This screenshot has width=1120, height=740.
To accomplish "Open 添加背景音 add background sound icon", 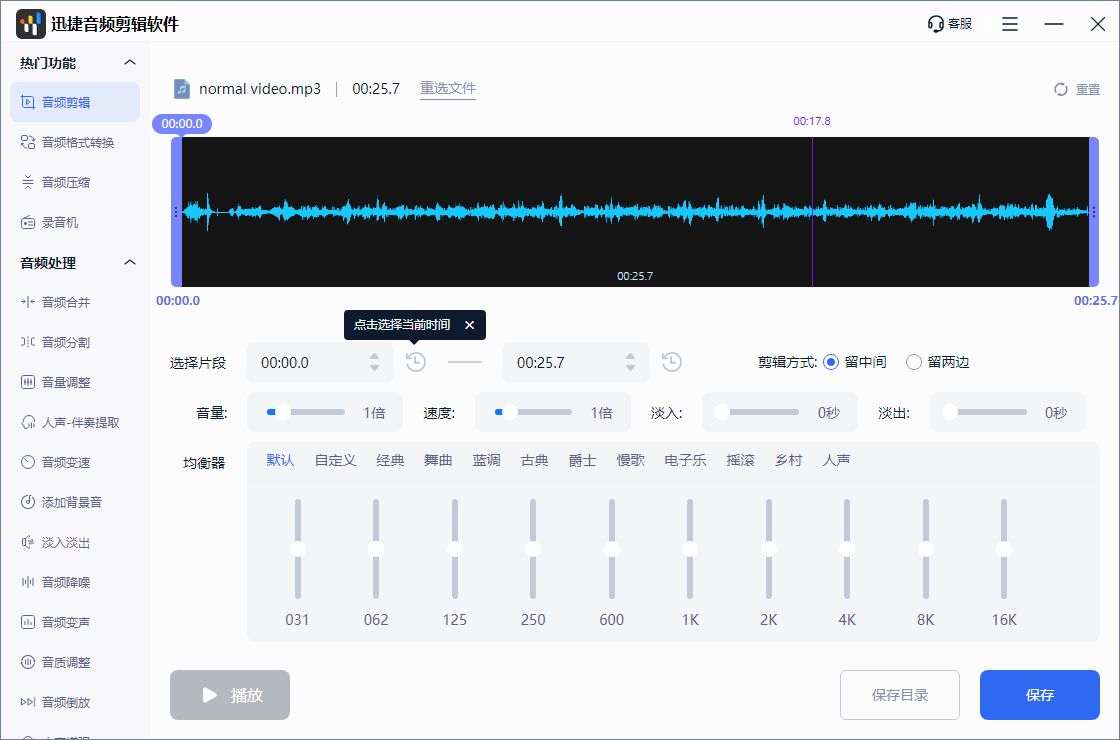I will click(x=28, y=502).
